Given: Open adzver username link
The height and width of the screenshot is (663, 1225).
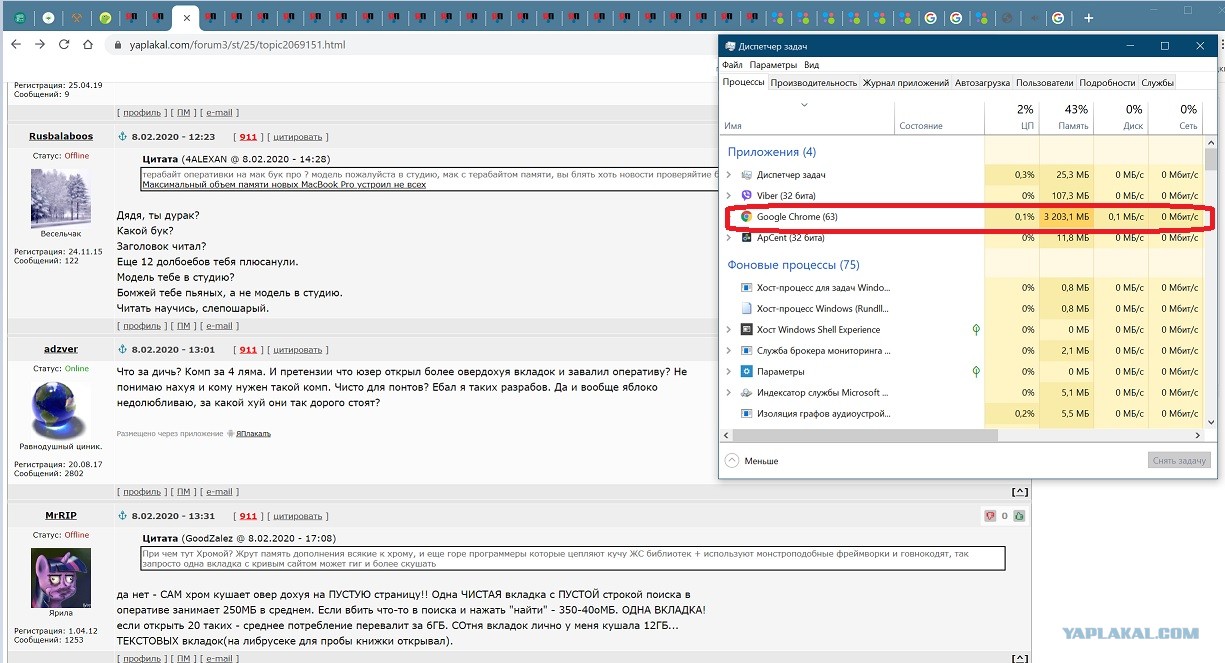Looking at the screenshot, I should 61,349.
